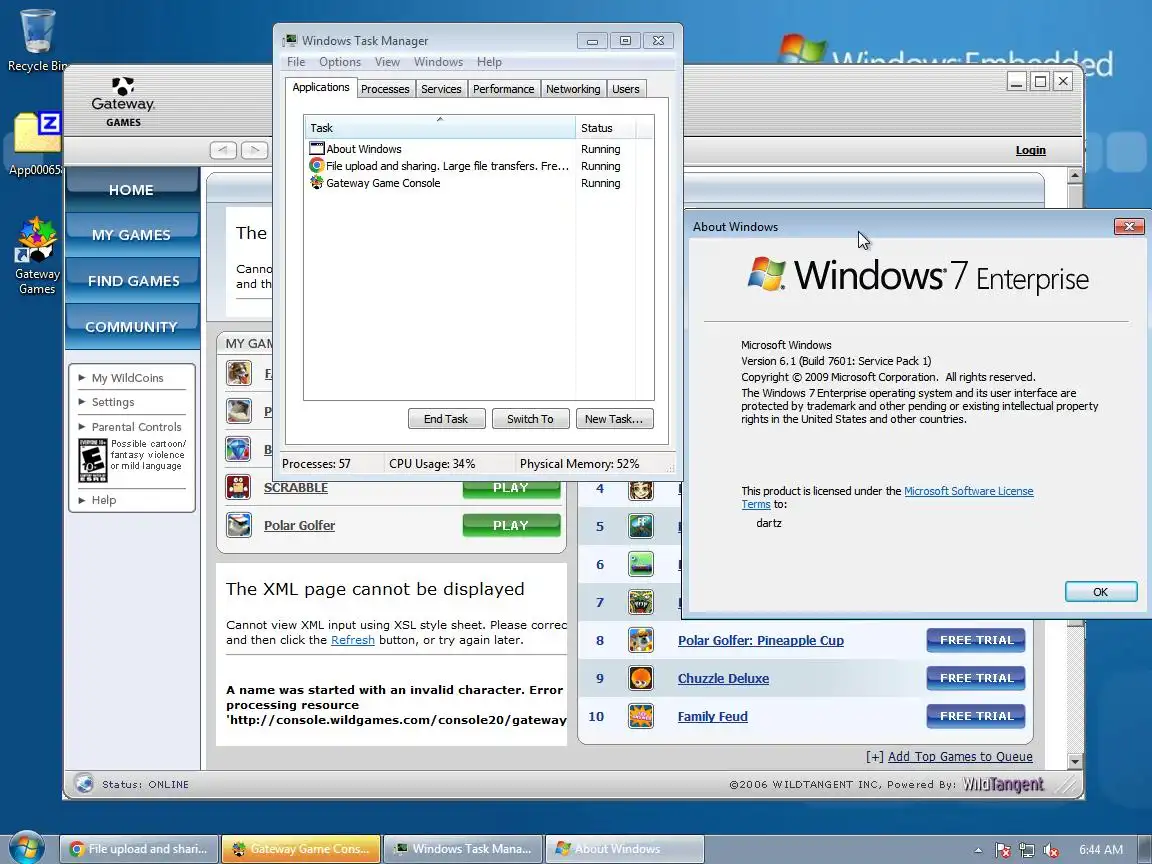The image size is (1152, 864).
Task: Open MY GAMES navigation button
Action: pos(132,235)
